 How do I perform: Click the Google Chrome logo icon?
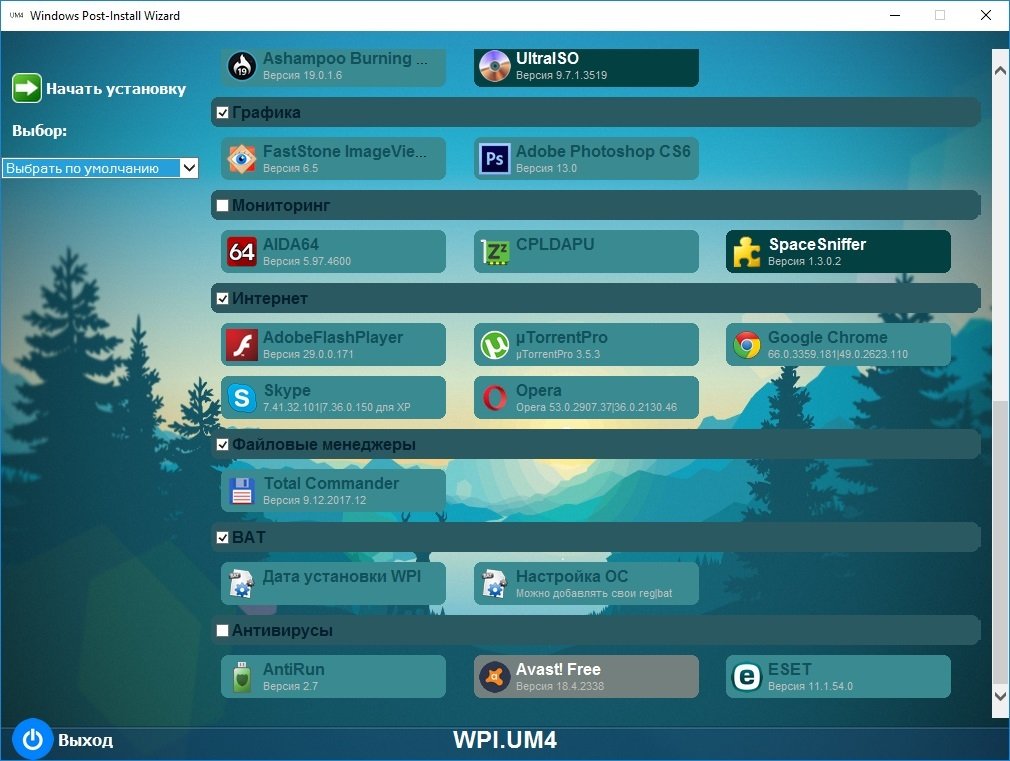747,345
